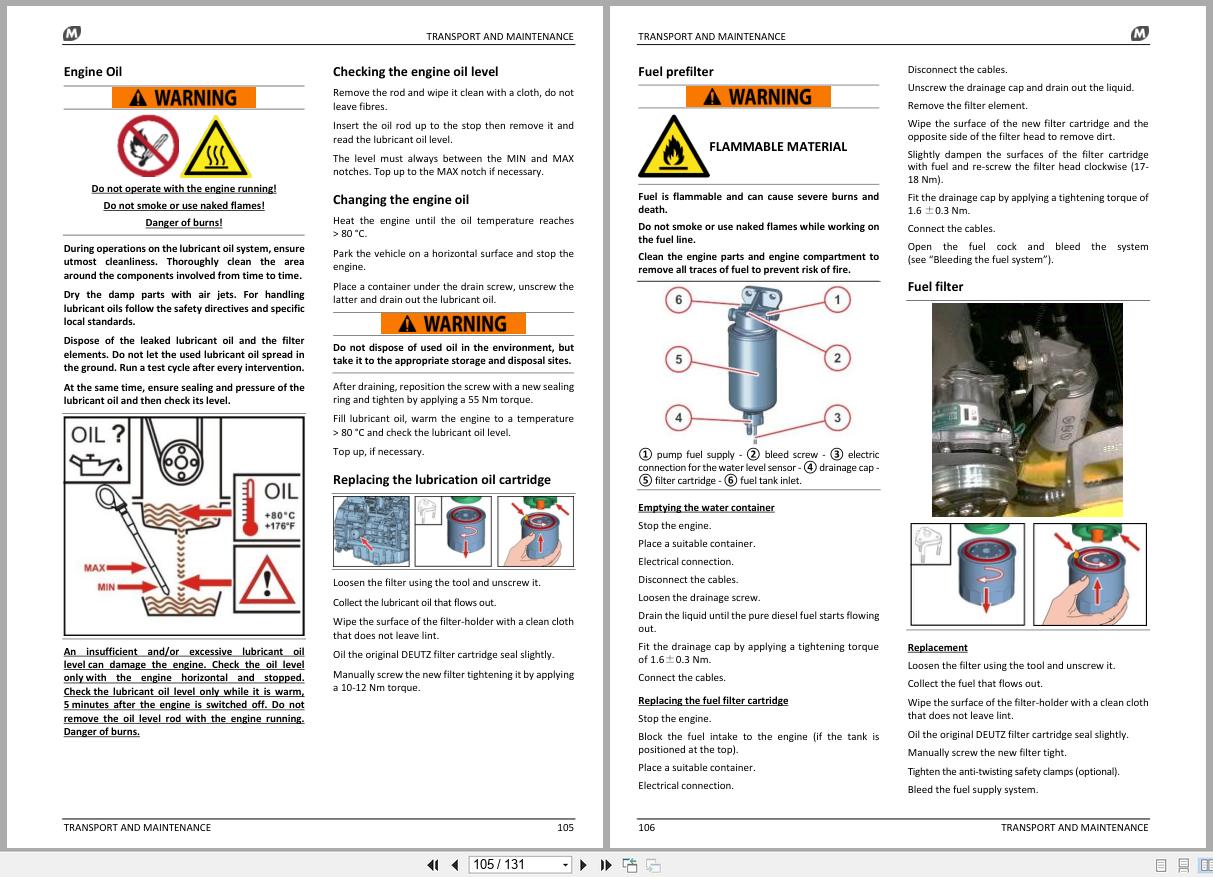Jump to the last page

coord(605,865)
